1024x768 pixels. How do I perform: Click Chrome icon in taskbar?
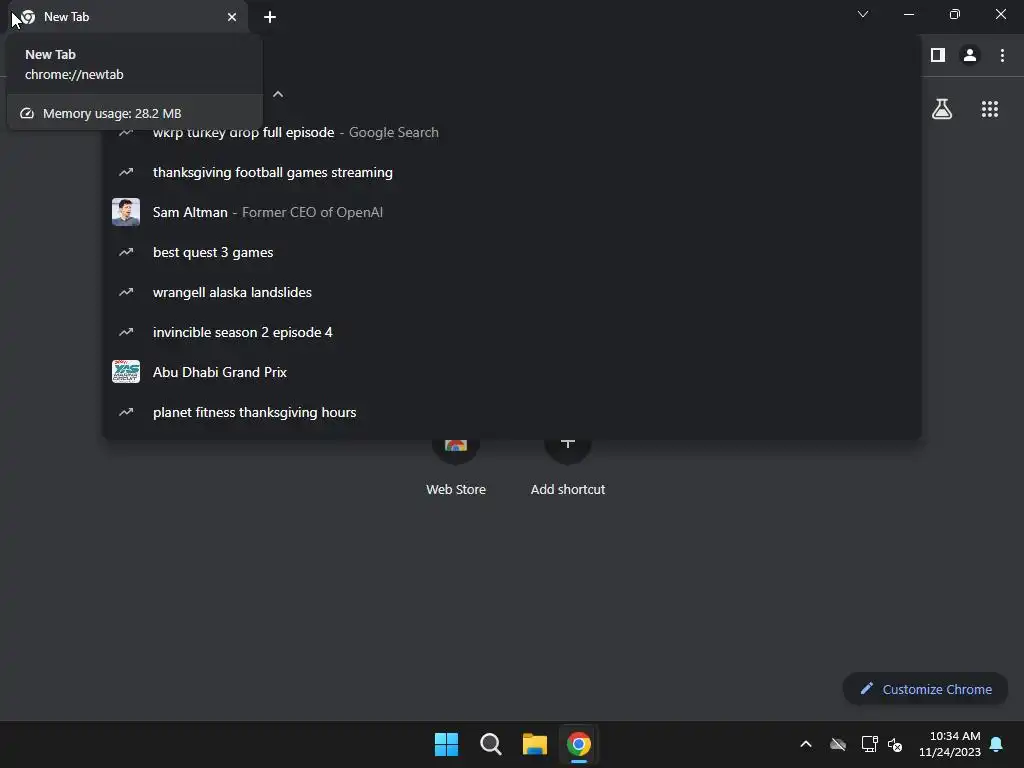[579, 744]
